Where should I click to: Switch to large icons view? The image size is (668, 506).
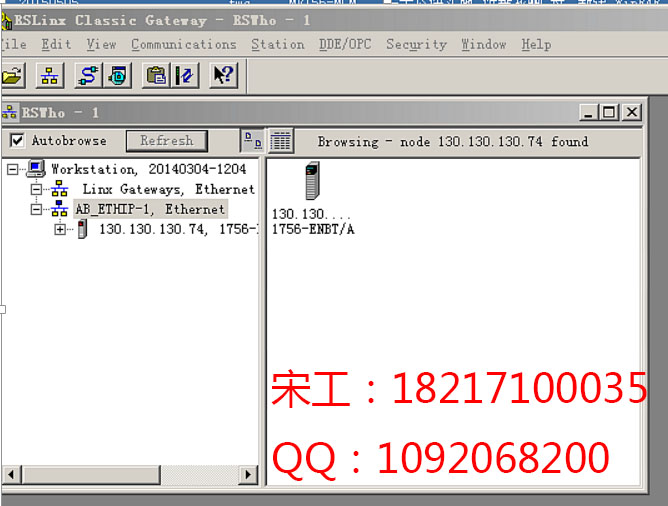(x=252, y=141)
